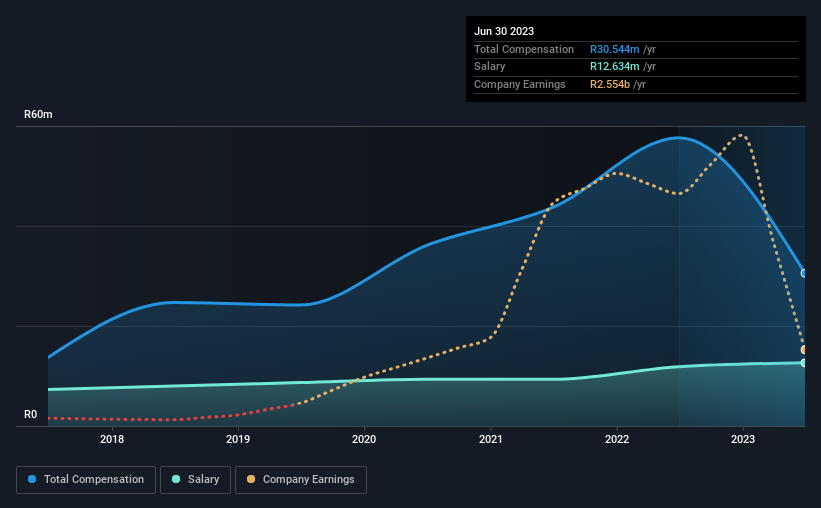This screenshot has width=821, height=508.
Task: Click the 2021 x-axis label
Action: pyautogui.click(x=491, y=439)
